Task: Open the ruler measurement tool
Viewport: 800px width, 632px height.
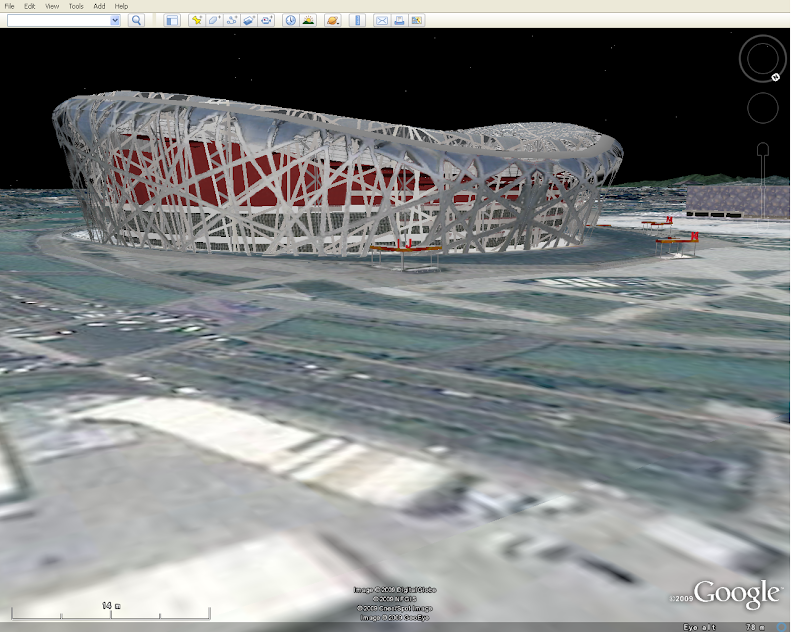Action: [358, 20]
